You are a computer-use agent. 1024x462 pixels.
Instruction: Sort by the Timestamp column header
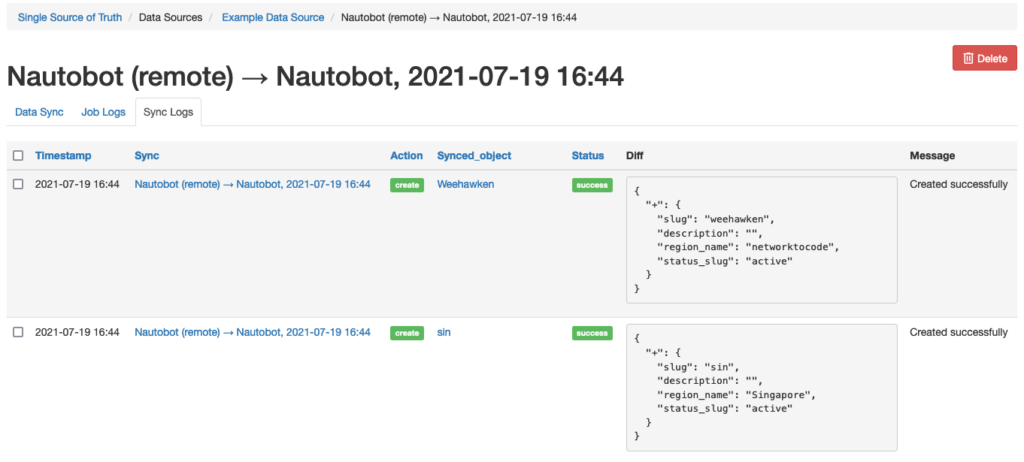(x=63, y=156)
